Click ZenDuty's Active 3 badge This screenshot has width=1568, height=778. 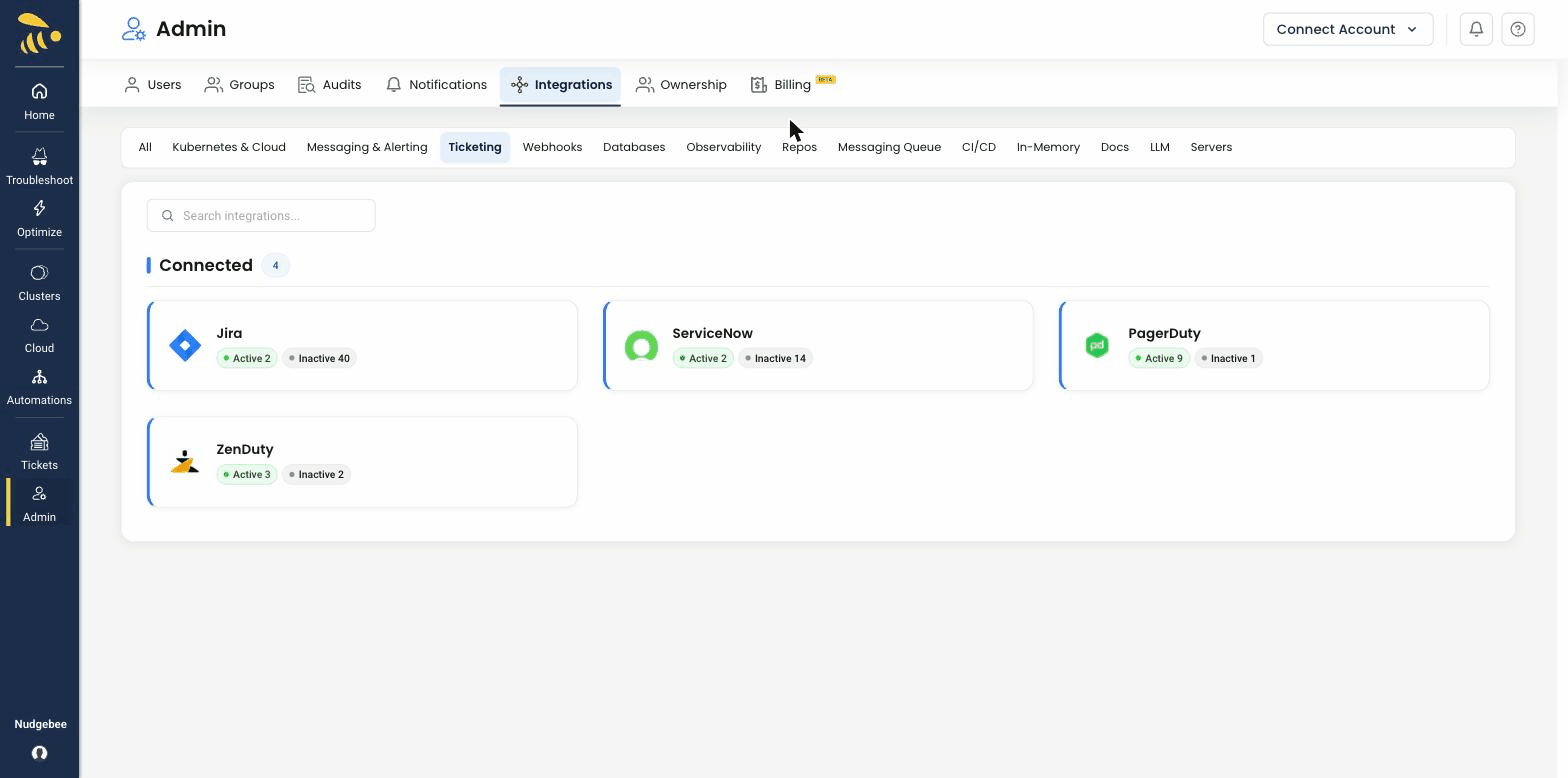tap(247, 474)
